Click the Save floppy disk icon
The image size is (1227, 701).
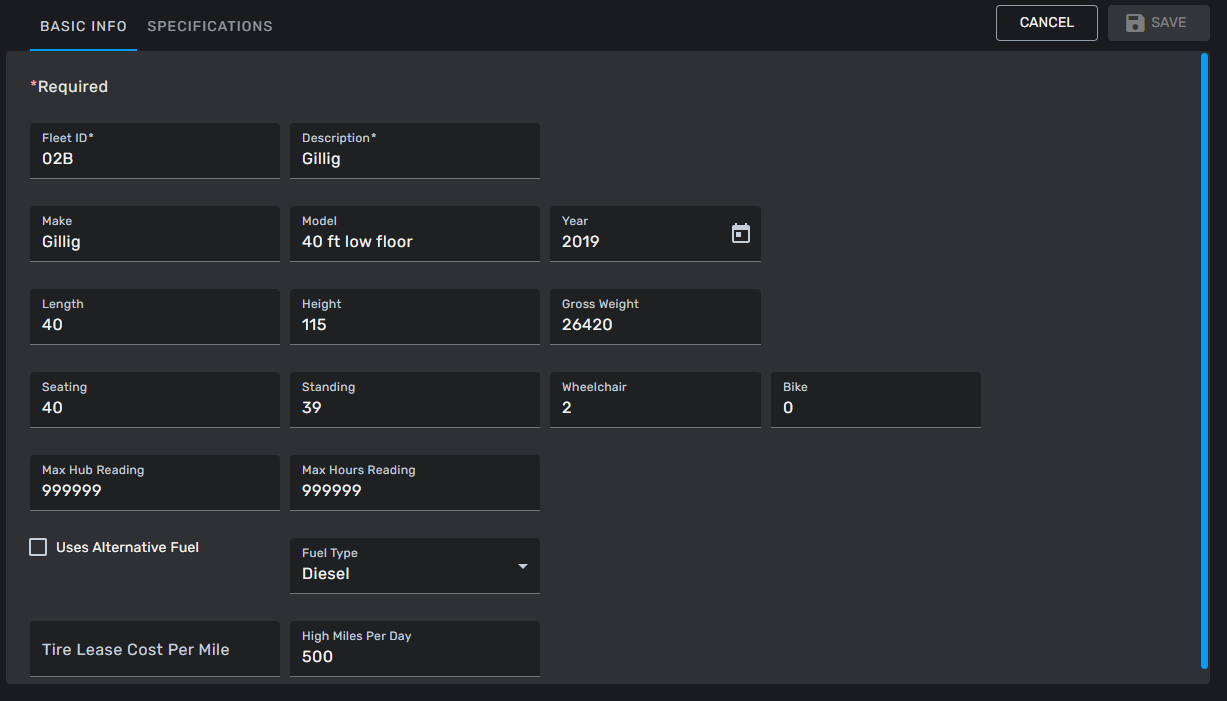point(1135,23)
